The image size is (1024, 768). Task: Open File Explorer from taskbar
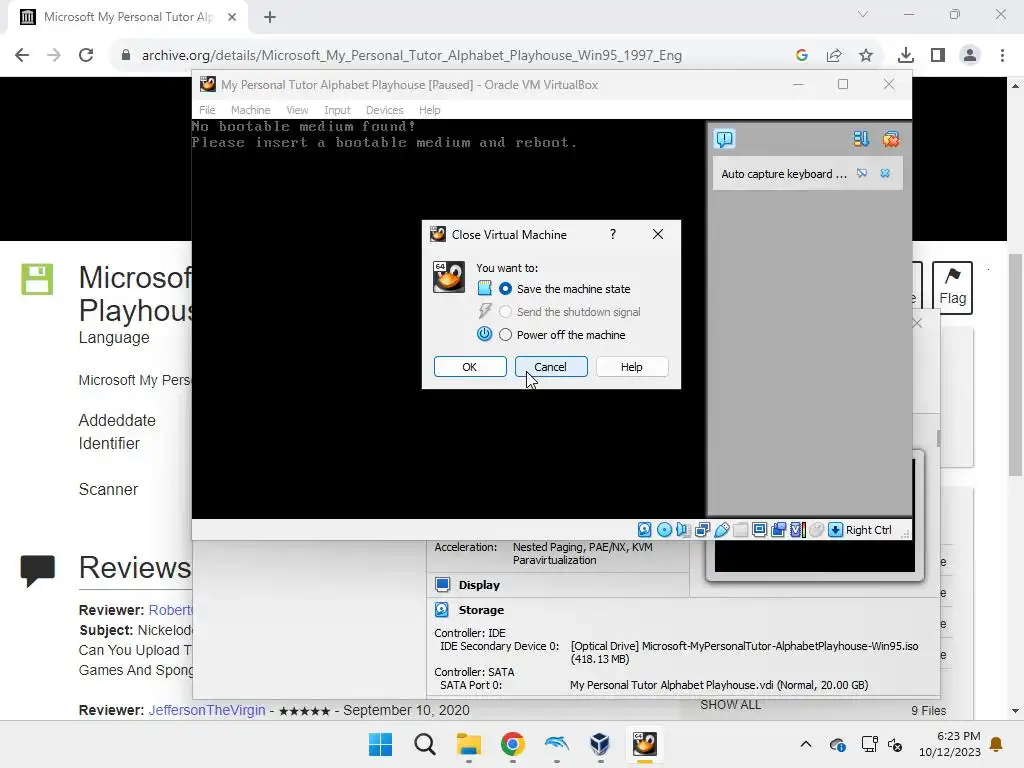468,744
